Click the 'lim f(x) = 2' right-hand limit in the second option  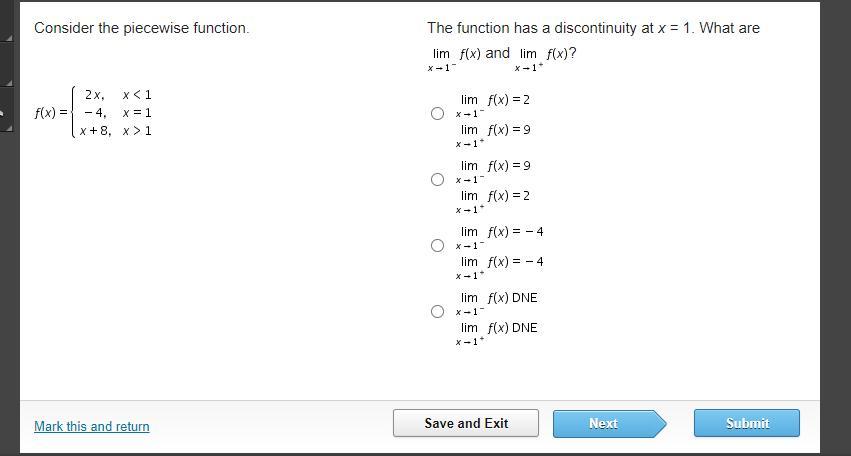point(495,196)
